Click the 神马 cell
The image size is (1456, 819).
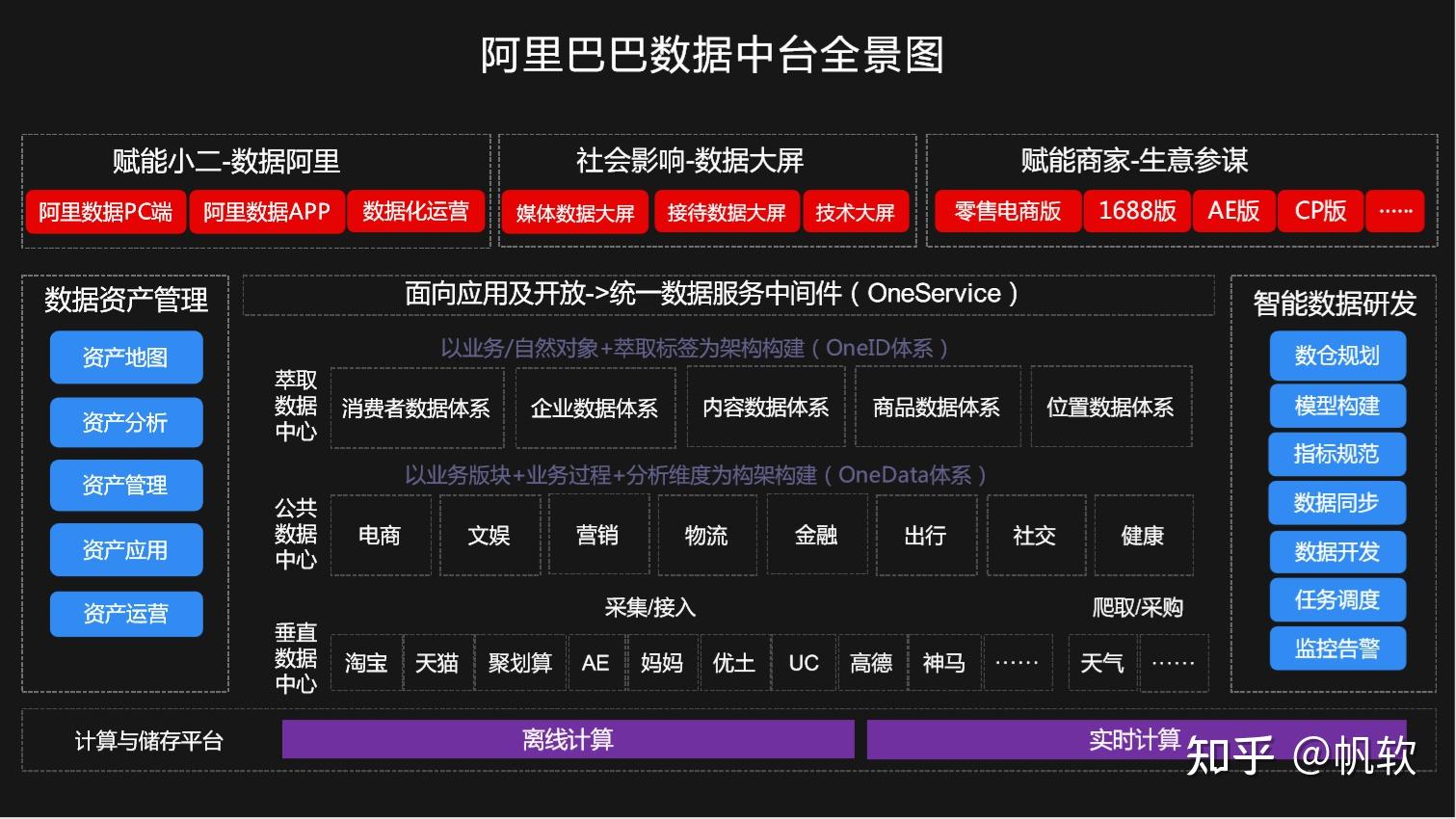pos(944,663)
